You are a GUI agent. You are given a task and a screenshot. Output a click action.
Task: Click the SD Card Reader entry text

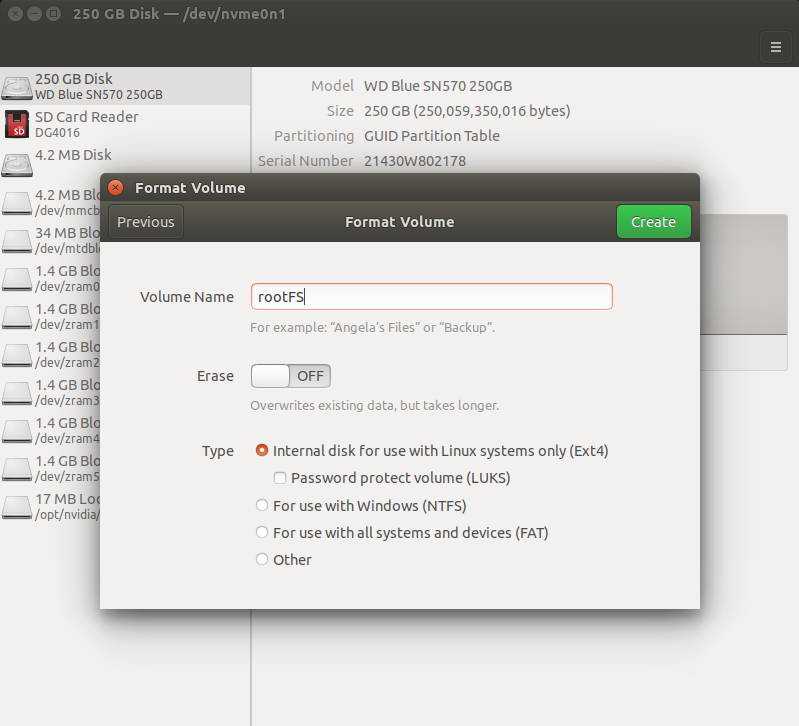point(87,117)
